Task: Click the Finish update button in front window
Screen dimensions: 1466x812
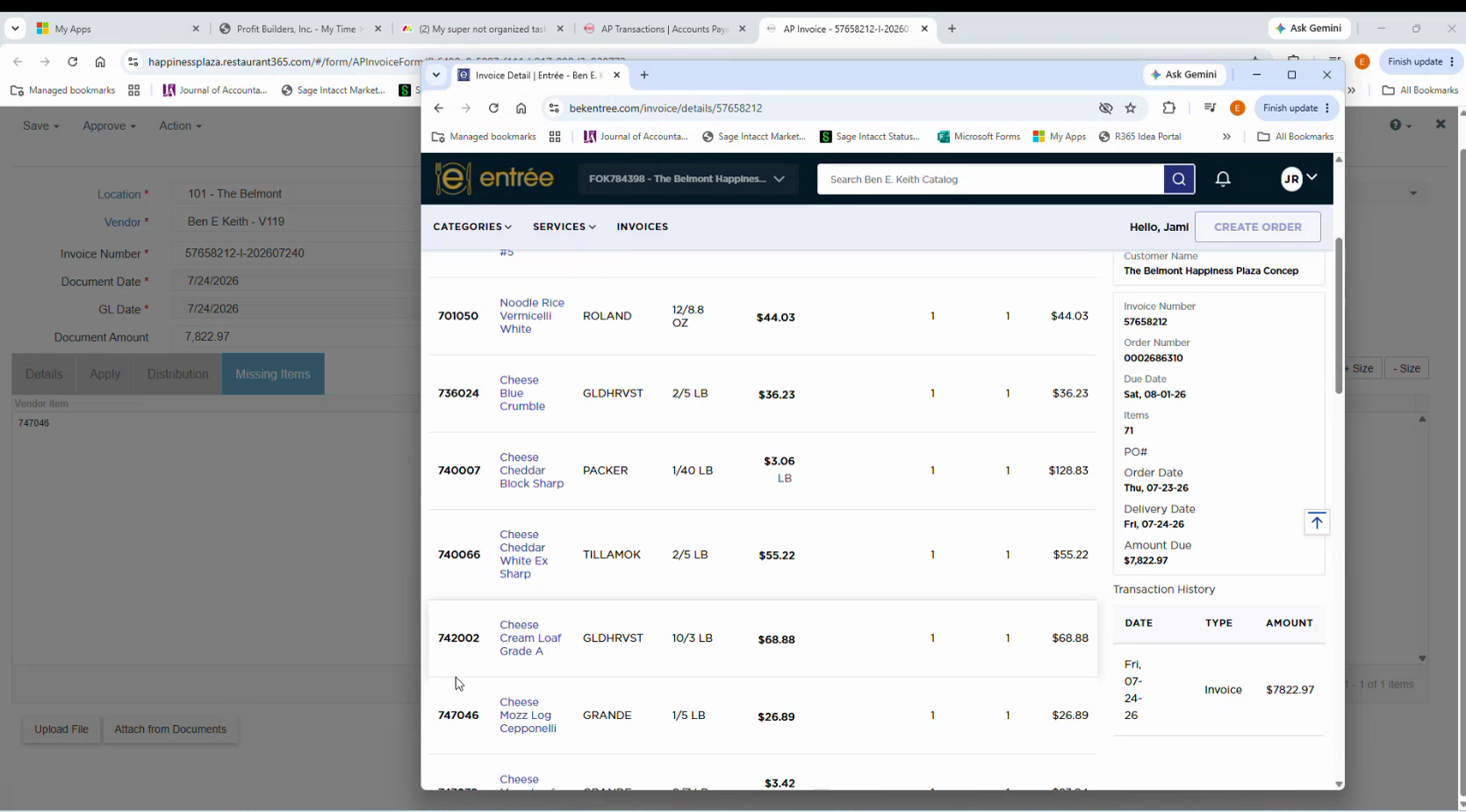Action: click(x=1297, y=108)
